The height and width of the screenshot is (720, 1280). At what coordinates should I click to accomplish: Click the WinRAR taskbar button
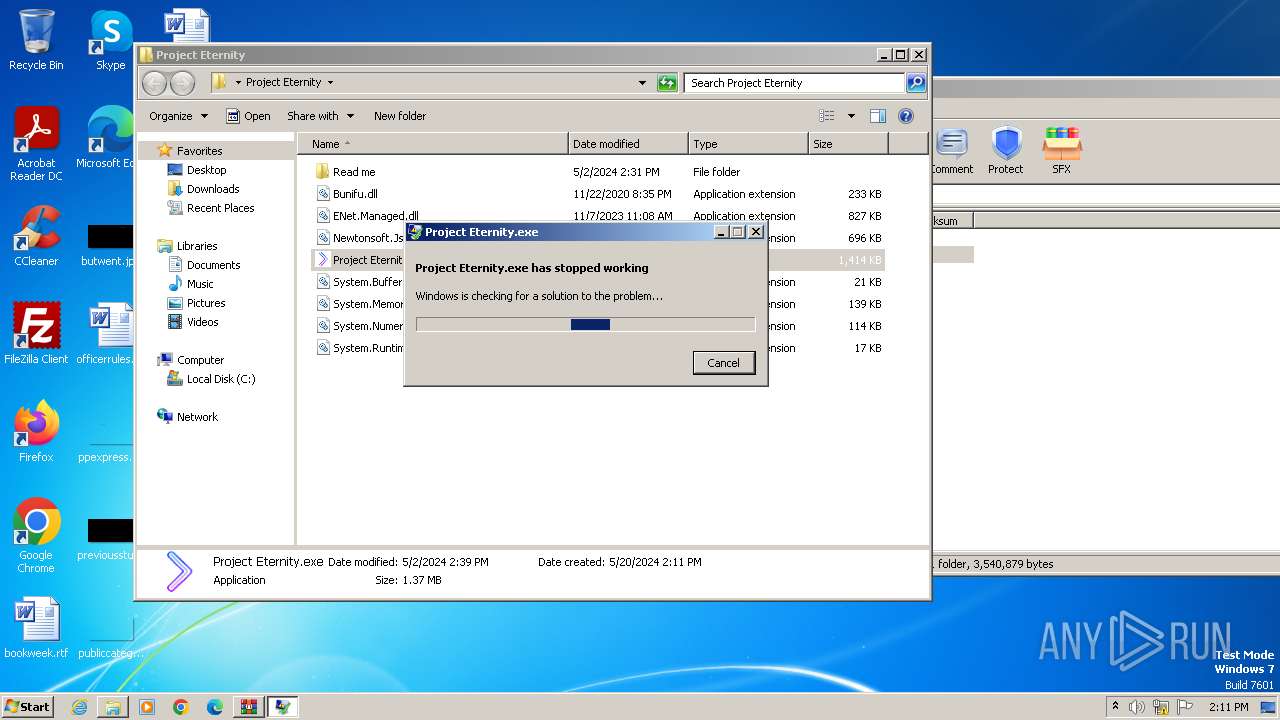(x=249, y=707)
